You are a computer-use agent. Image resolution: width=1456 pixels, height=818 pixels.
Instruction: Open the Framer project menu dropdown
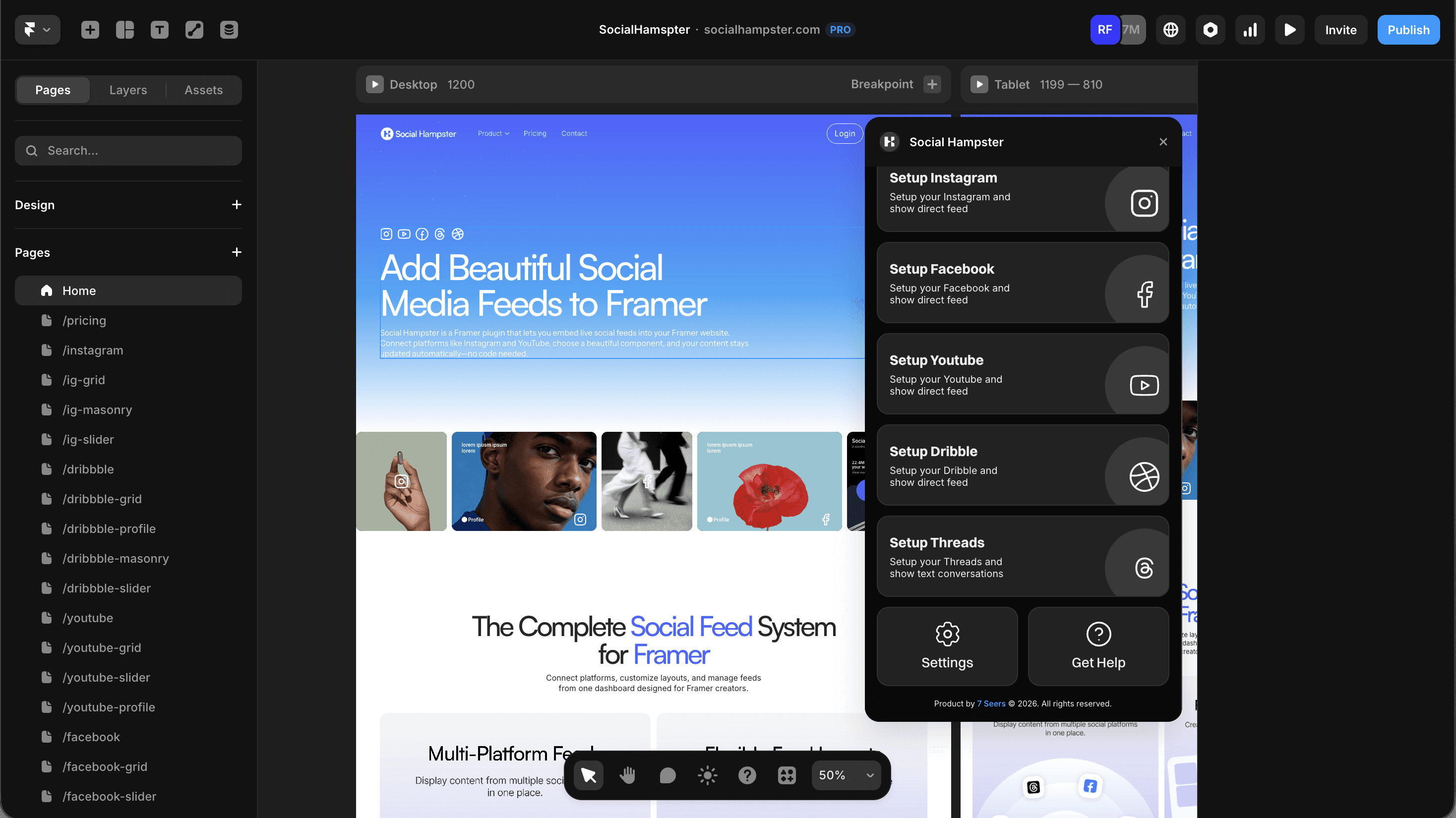[x=37, y=29]
